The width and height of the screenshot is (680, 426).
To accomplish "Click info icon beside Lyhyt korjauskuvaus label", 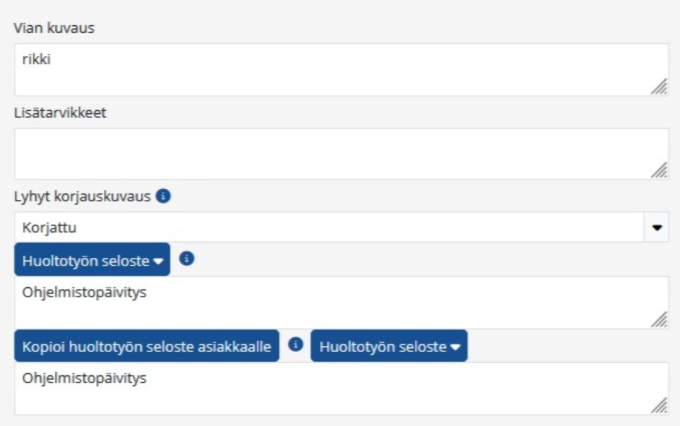I will [x=163, y=197].
